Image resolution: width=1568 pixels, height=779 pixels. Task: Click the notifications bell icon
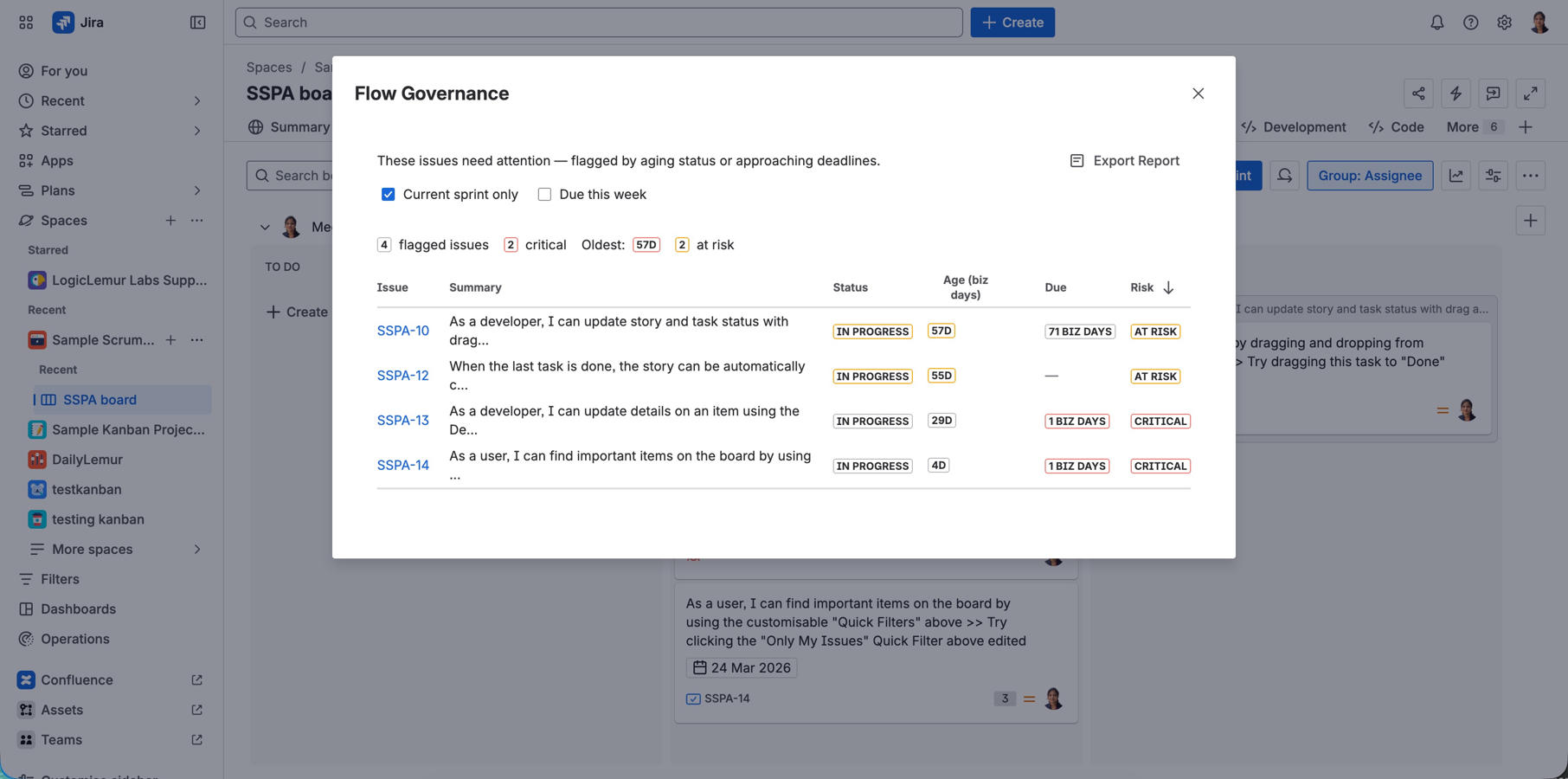(1436, 23)
